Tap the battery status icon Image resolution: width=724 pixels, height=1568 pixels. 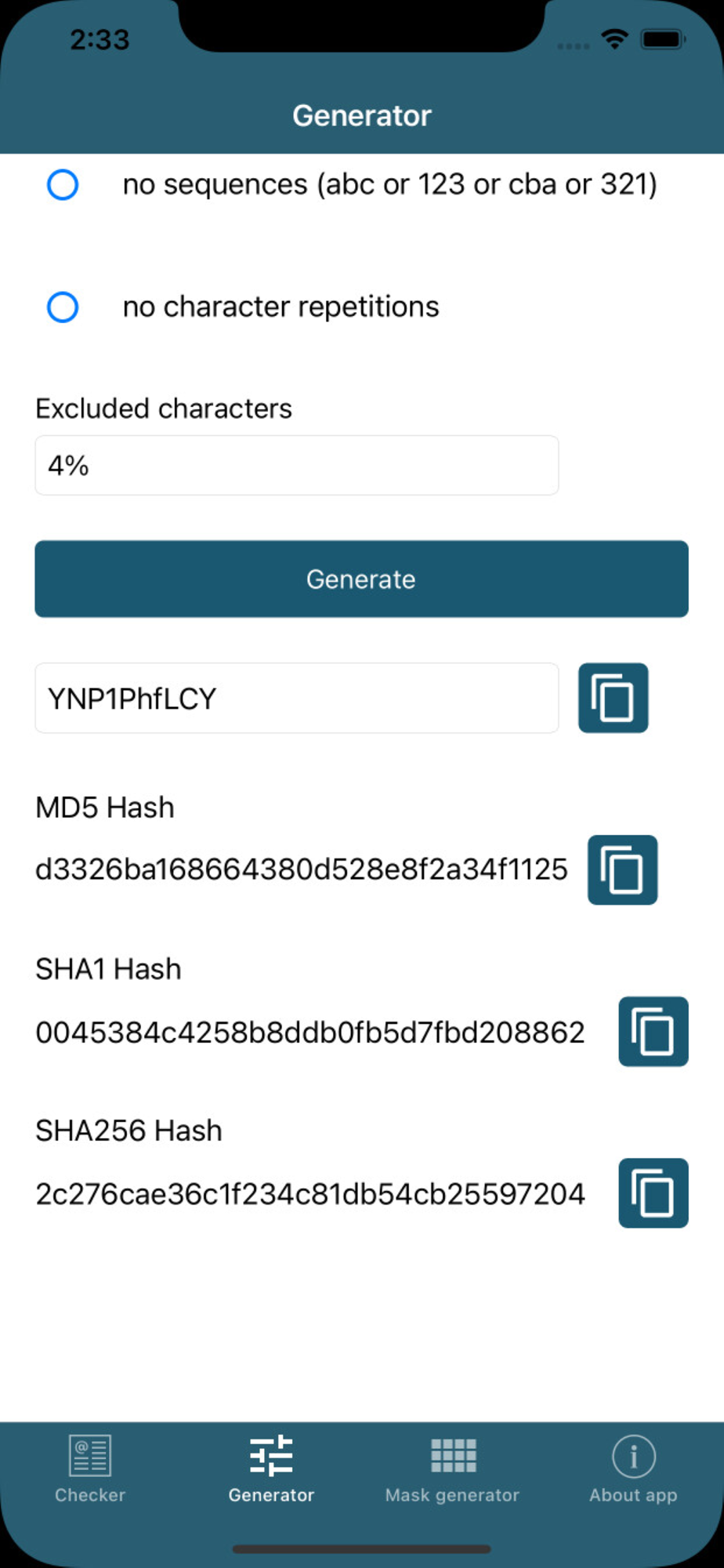[663, 39]
